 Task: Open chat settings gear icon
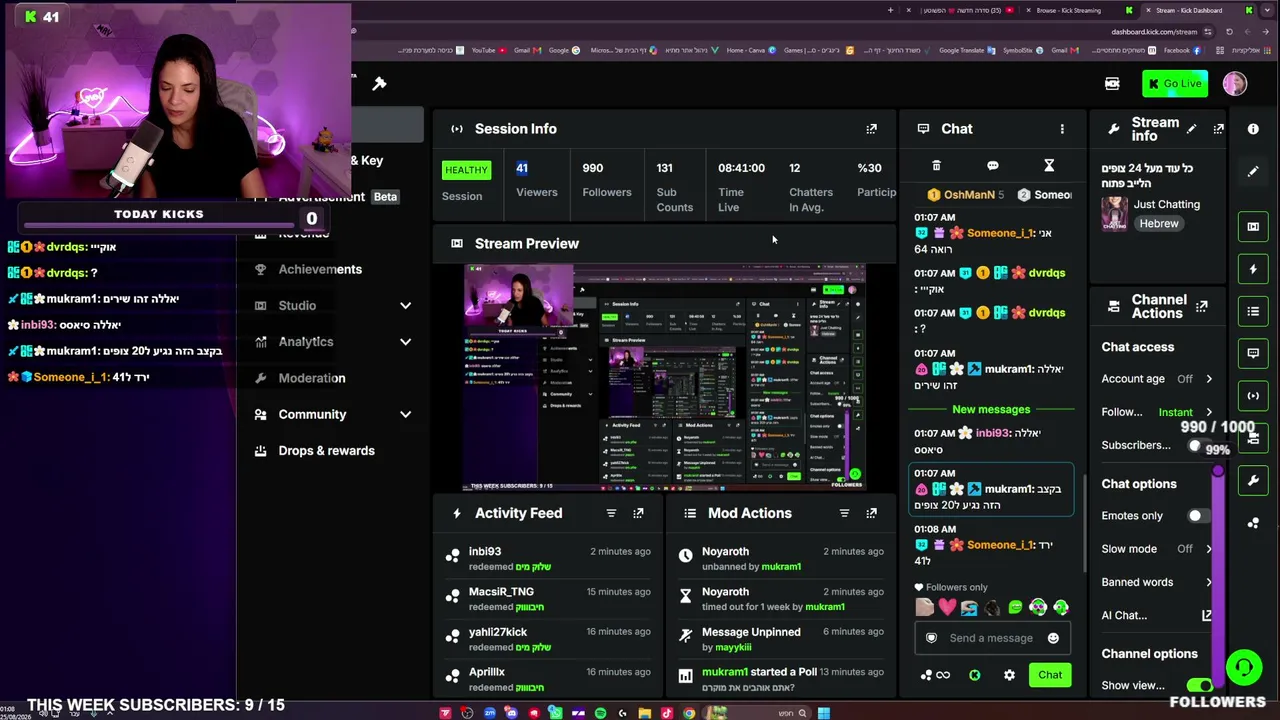pyautogui.click(x=1009, y=675)
